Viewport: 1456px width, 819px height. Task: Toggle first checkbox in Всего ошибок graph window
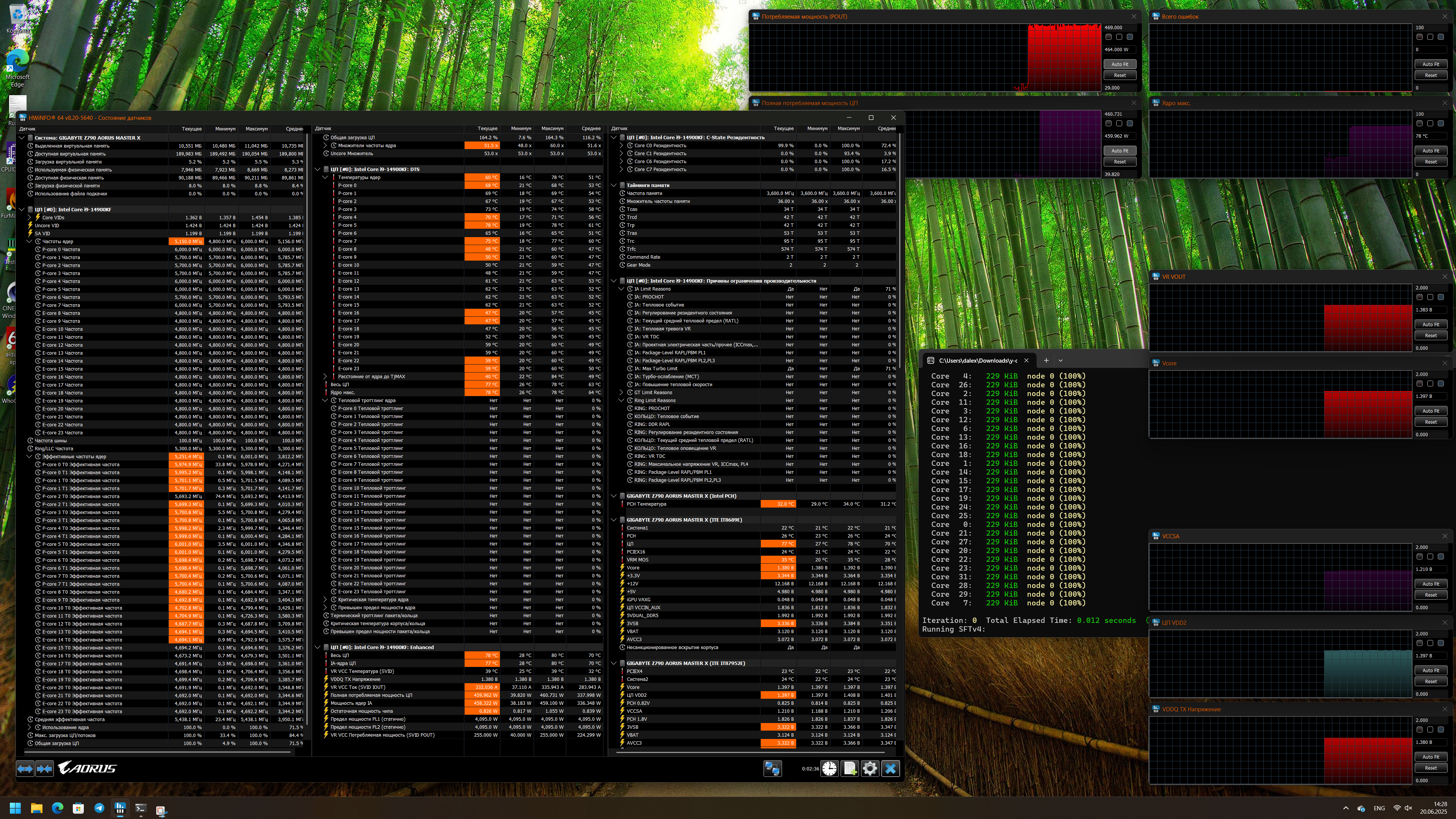coord(1419,37)
